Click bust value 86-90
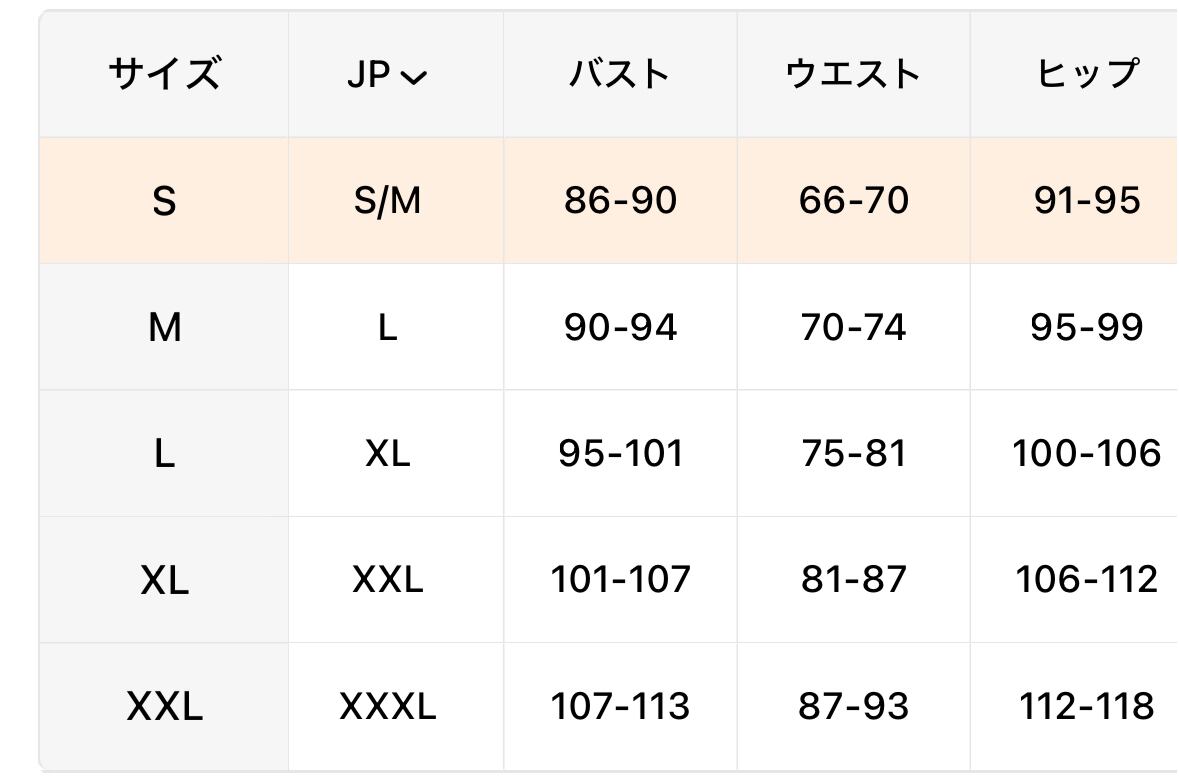The width and height of the screenshot is (1179, 779). pos(620,201)
